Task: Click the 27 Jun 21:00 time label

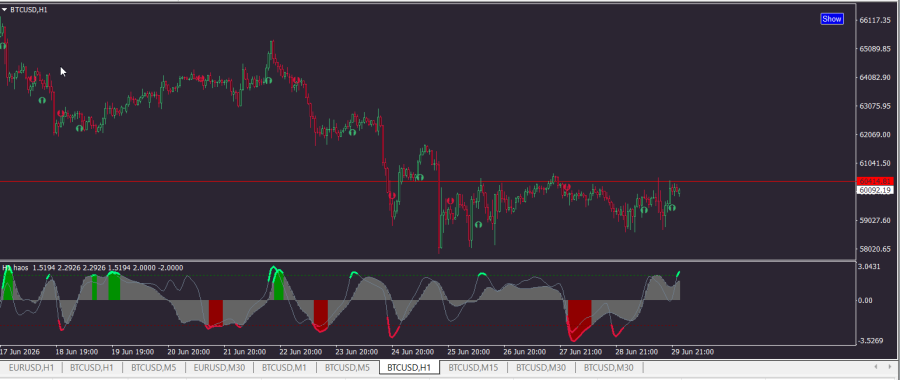Action: pos(580,352)
